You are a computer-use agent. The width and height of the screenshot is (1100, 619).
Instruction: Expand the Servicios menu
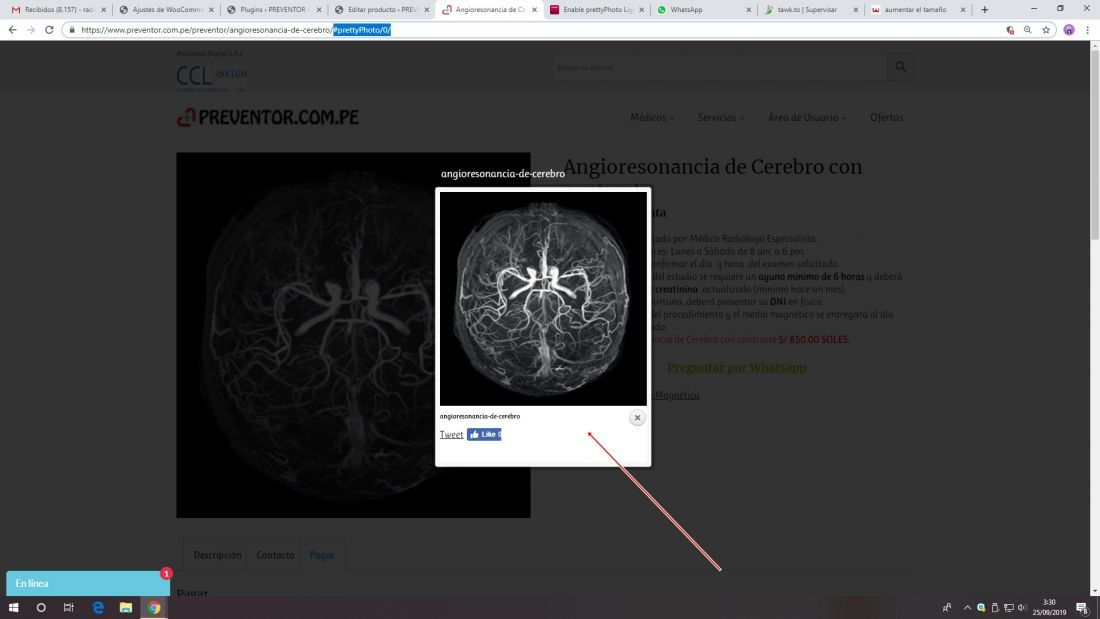pyautogui.click(x=720, y=117)
